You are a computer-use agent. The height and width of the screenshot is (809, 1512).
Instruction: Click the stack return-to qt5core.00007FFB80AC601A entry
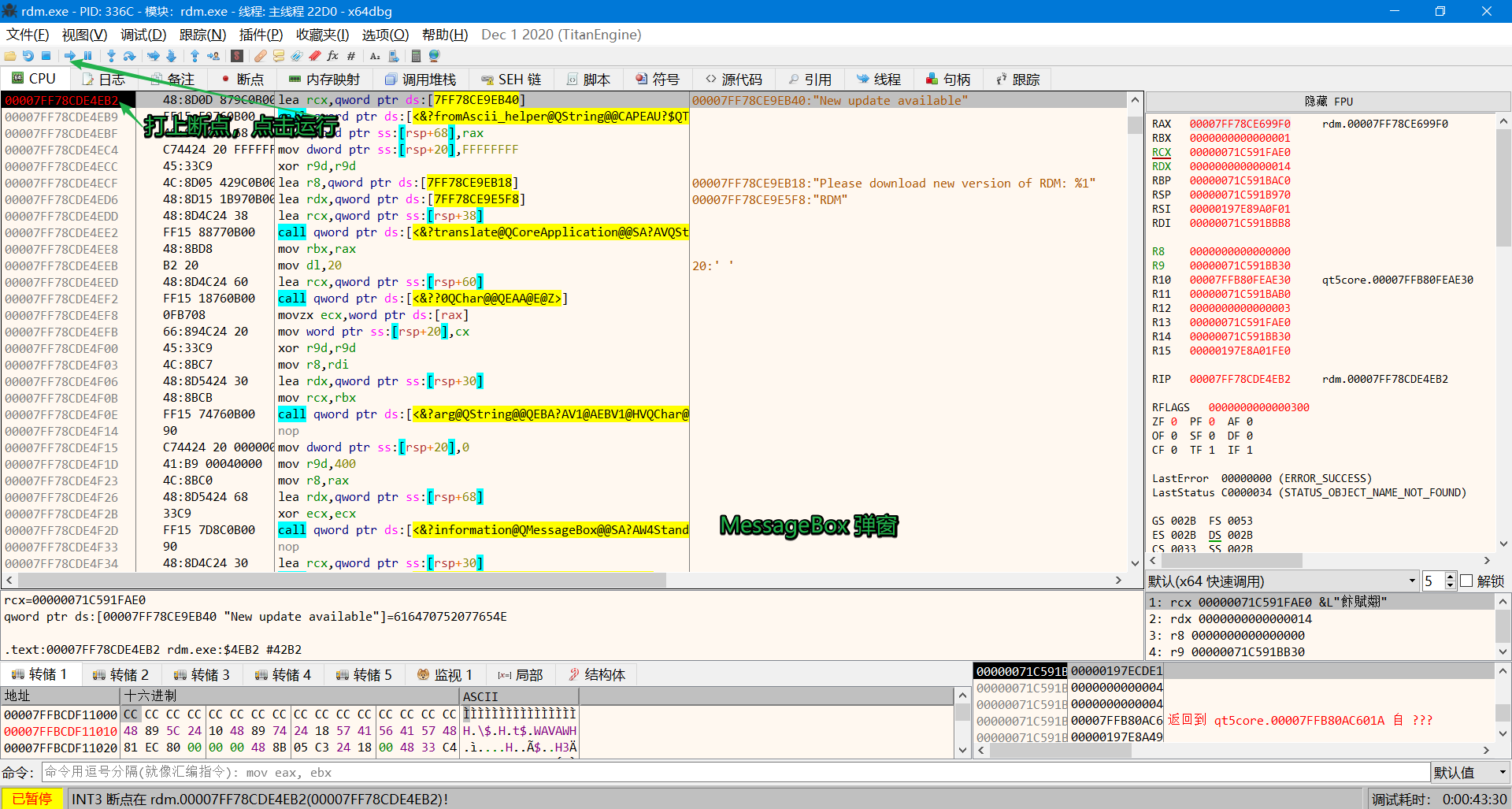pyautogui.click(x=1299, y=720)
